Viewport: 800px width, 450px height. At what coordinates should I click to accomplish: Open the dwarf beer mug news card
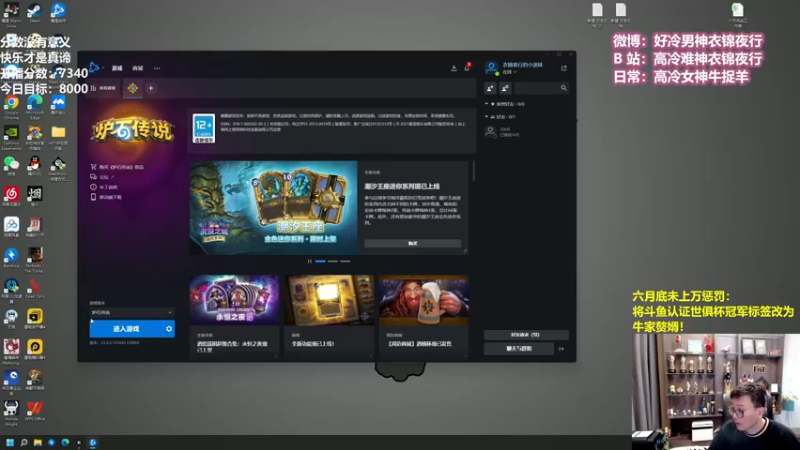tap(424, 316)
